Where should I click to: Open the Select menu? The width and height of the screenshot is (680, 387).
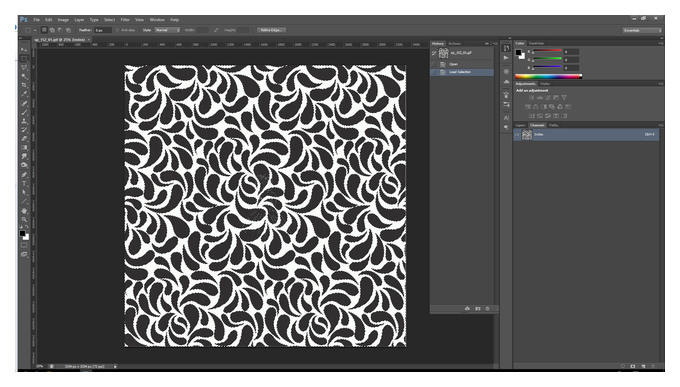(109, 20)
